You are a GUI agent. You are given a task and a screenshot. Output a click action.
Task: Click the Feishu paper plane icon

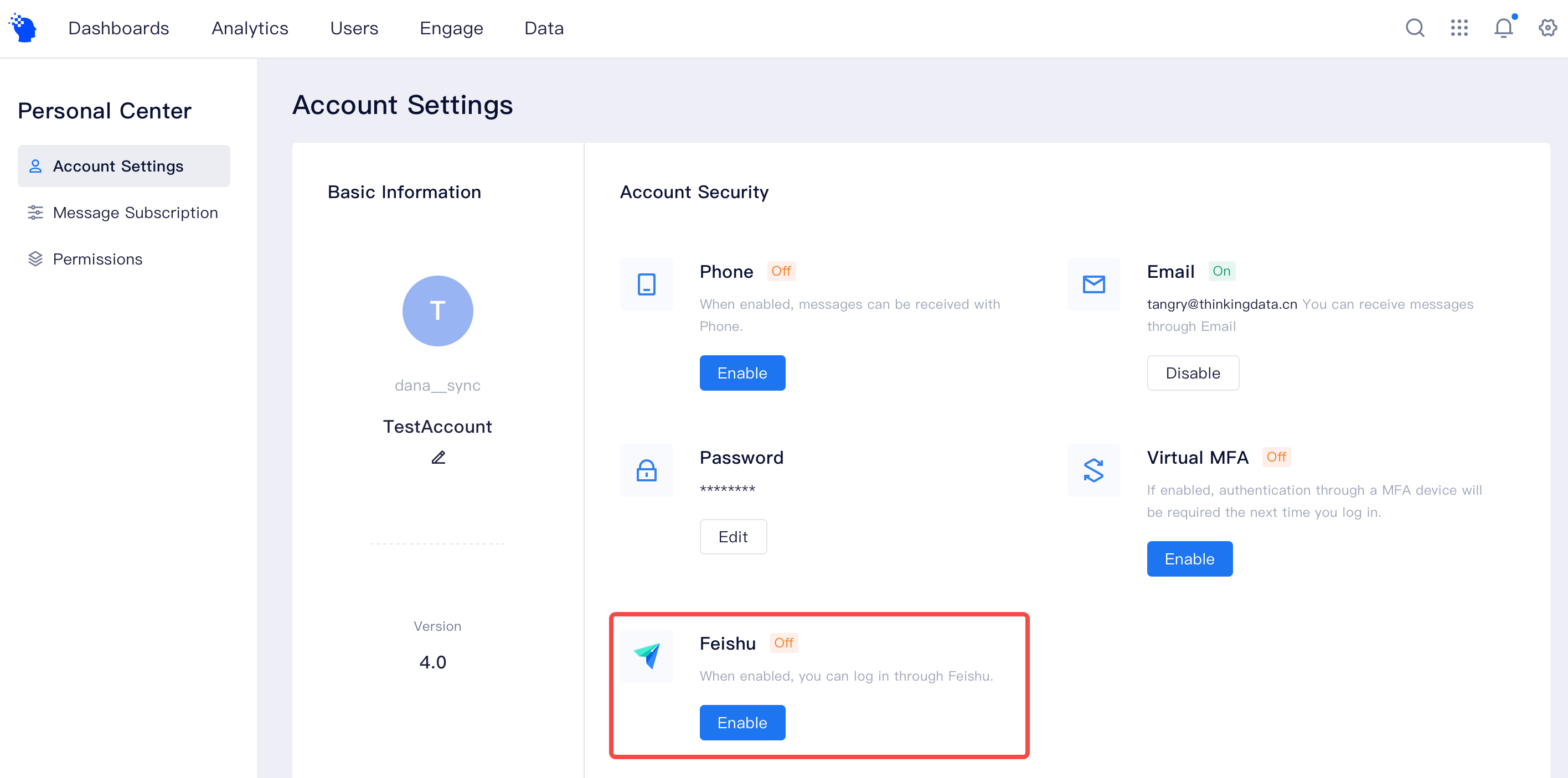647,656
